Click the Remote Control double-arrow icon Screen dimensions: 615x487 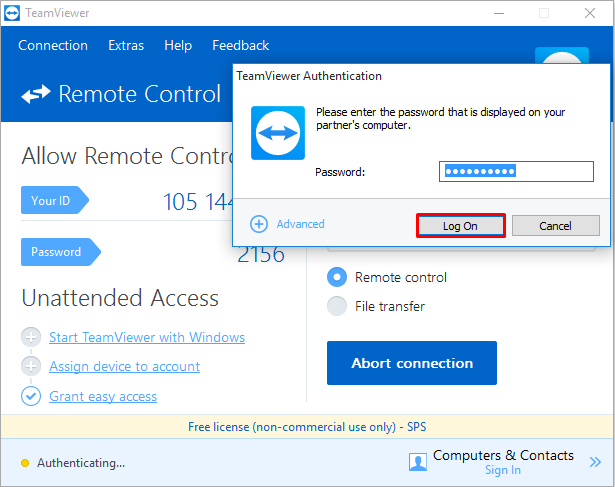click(x=36, y=94)
